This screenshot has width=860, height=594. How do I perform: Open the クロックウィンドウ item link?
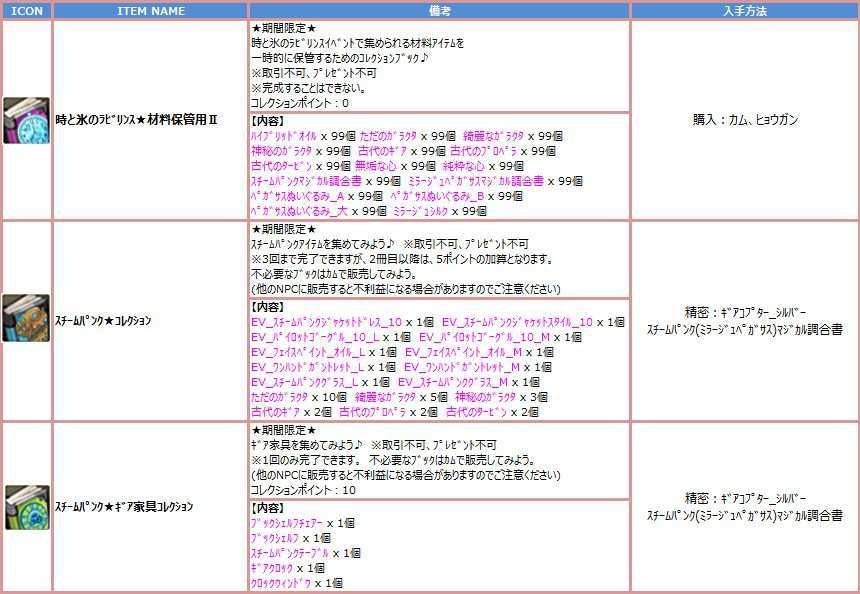(x=280, y=582)
